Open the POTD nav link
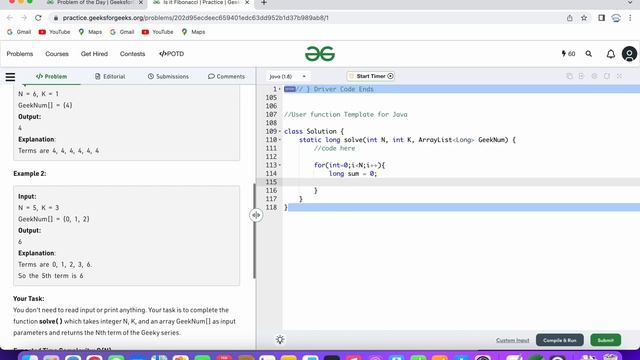This screenshot has width=640, height=360. click(x=171, y=54)
